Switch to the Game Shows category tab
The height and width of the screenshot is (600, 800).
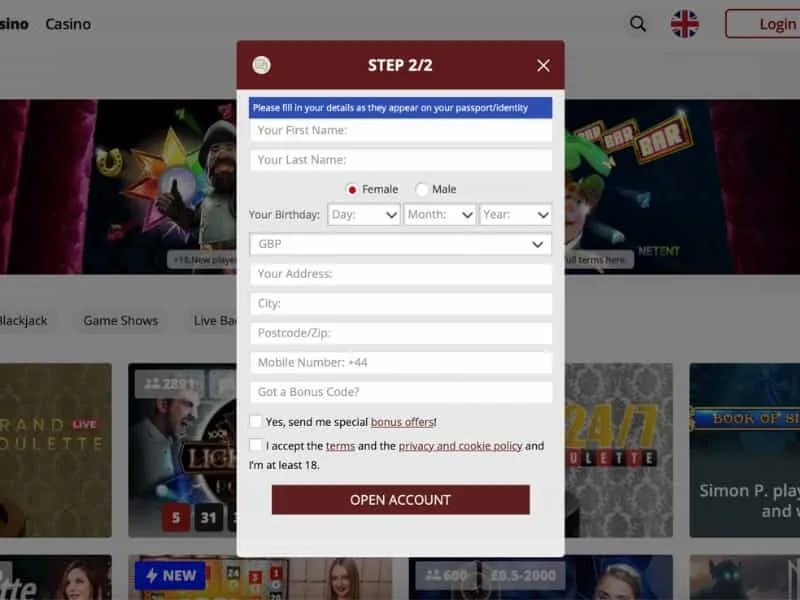click(x=121, y=321)
